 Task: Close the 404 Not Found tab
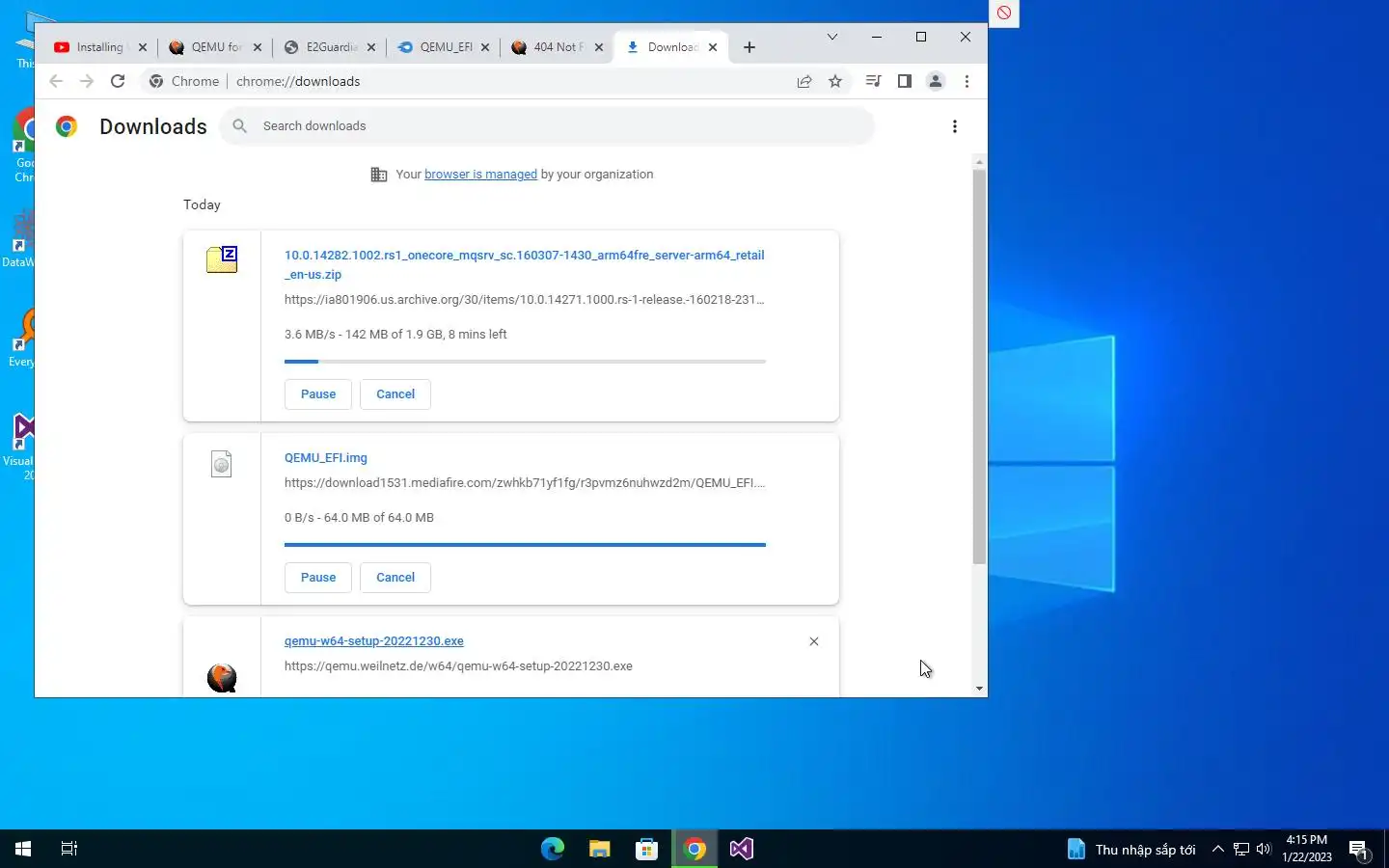coord(599,47)
